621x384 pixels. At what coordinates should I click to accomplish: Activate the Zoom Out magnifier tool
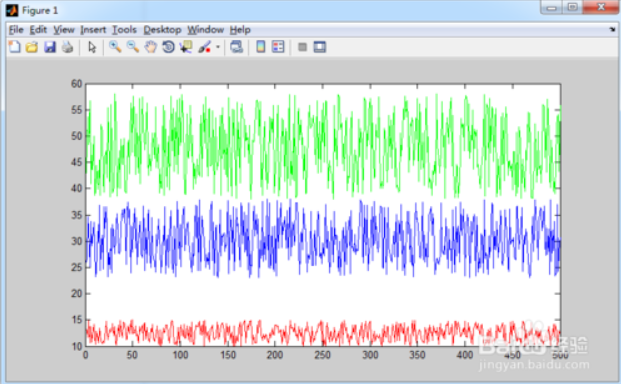pyautogui.click(x=133, y=47)
